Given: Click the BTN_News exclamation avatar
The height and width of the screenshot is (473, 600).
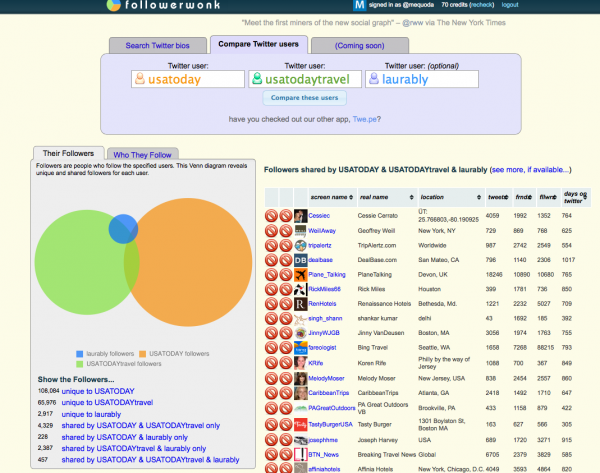Looking at the screenshot, I should (300, 455).
